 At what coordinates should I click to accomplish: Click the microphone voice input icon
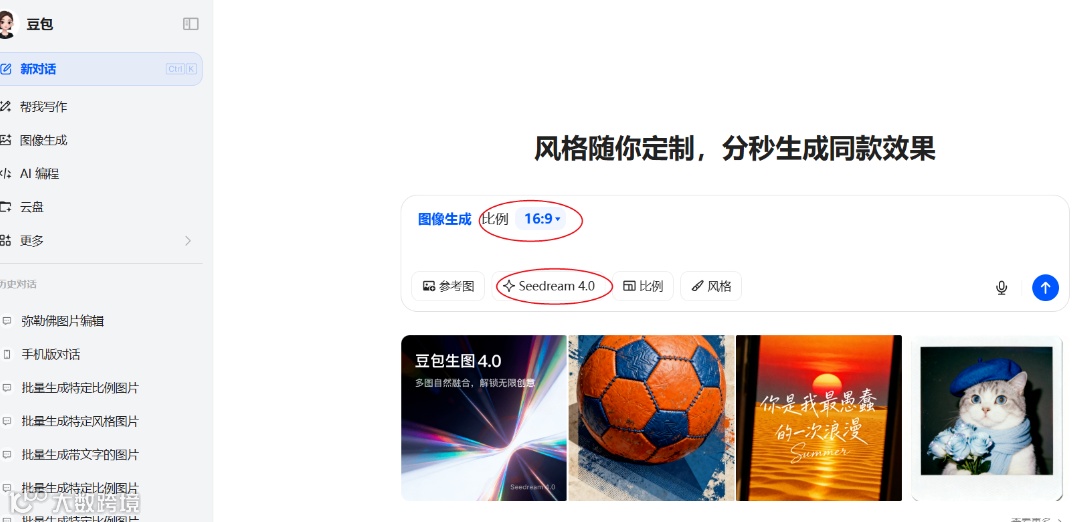[1001, 287]
